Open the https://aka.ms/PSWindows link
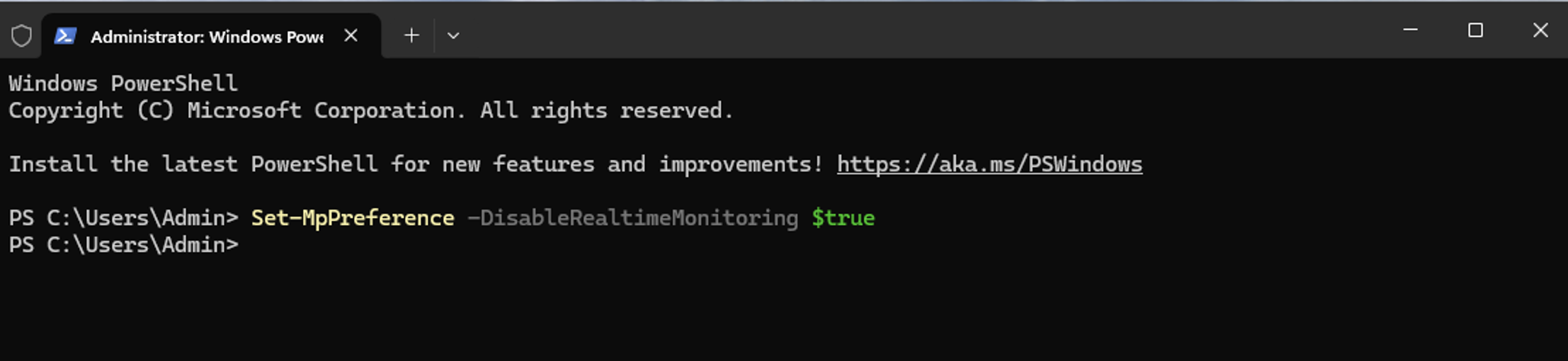 989,164
